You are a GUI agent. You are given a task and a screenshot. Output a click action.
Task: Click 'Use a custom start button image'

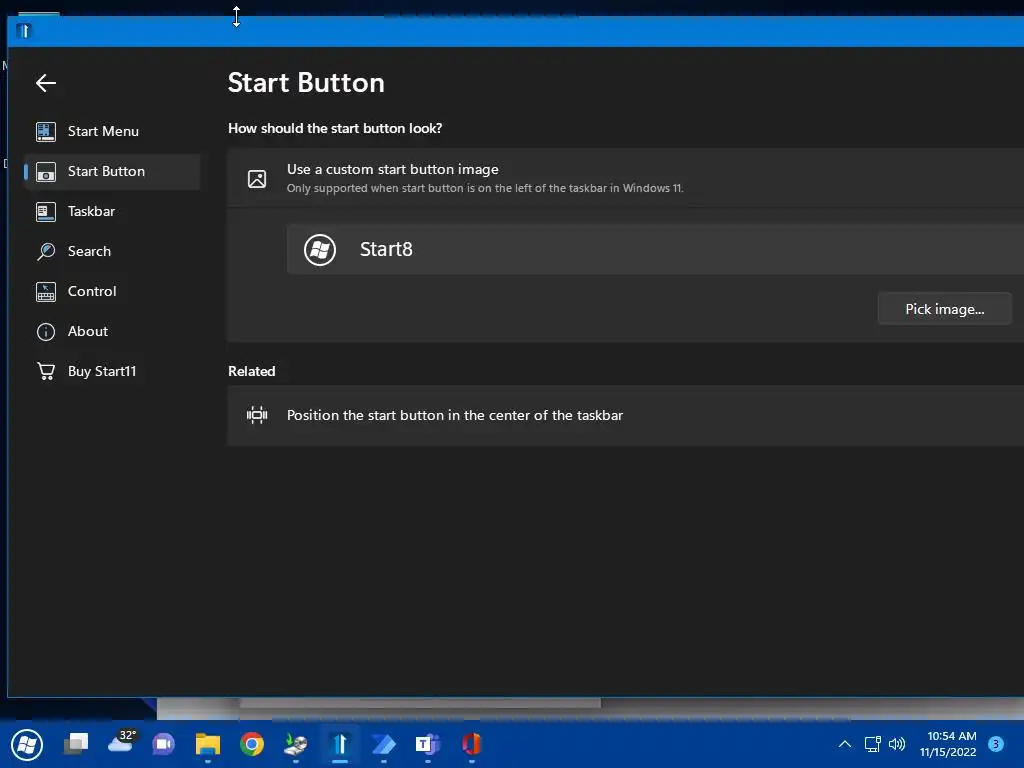[392, 169]
